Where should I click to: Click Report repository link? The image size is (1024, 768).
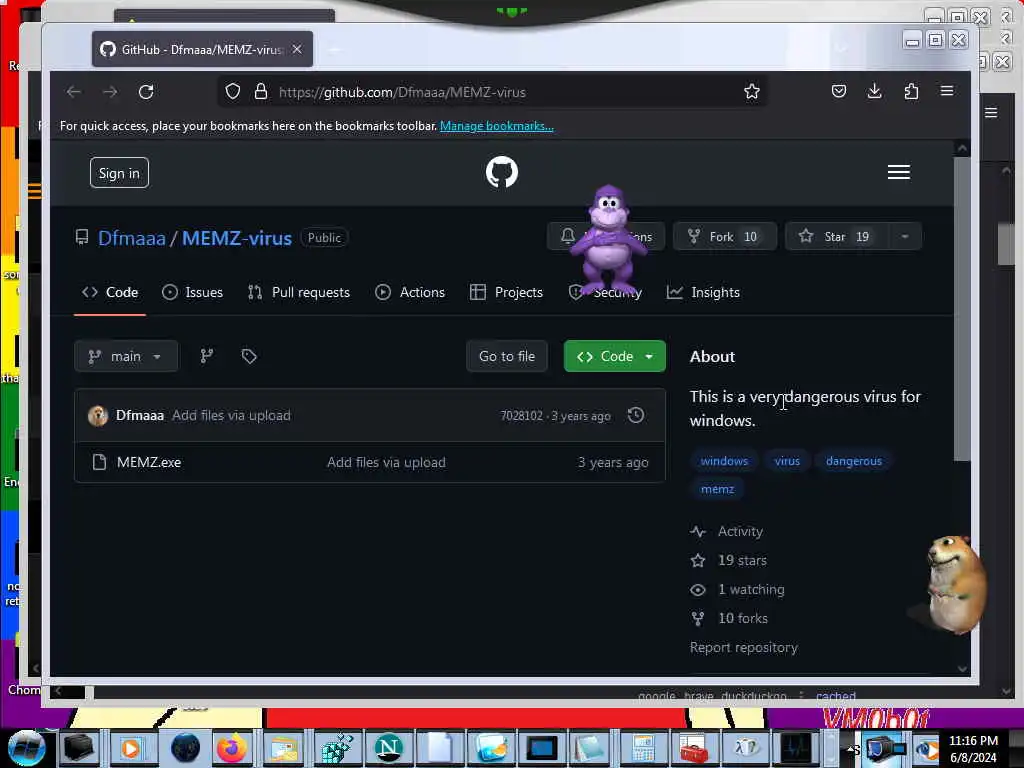tap(744, 647)
